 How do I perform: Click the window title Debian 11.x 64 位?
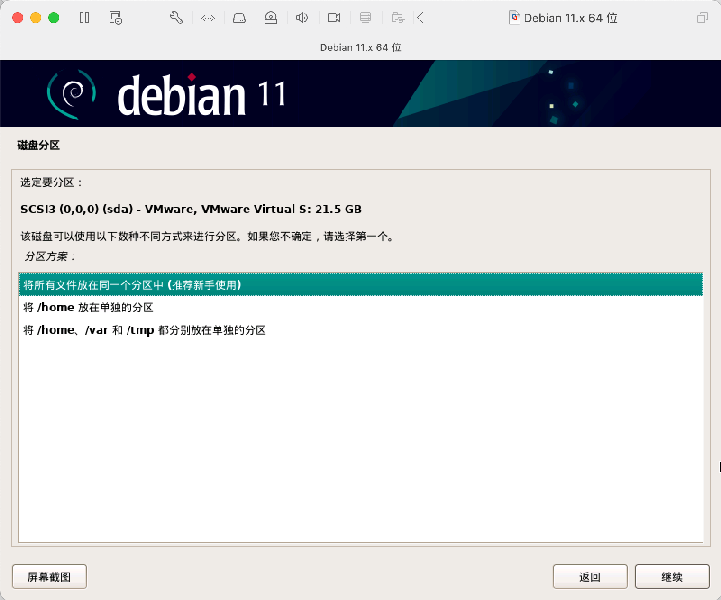(x=571, y=18)
